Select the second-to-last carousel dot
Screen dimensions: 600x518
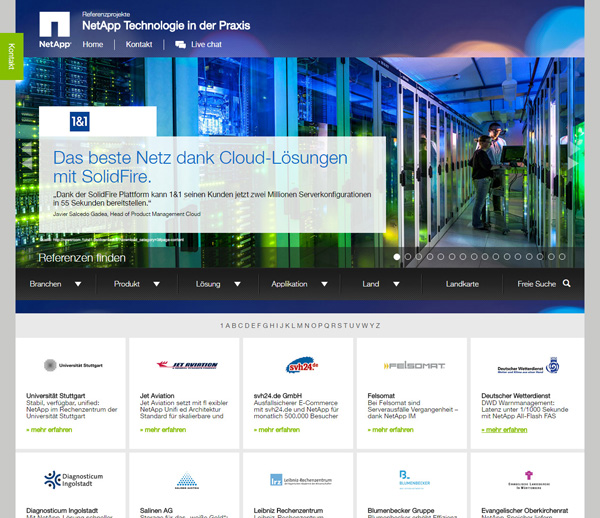coord(551,257)
